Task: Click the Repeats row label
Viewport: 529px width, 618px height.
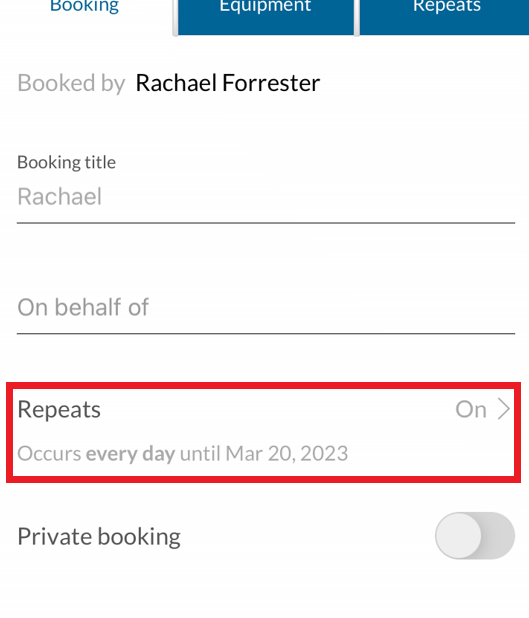Action: [x=59, y=410]
